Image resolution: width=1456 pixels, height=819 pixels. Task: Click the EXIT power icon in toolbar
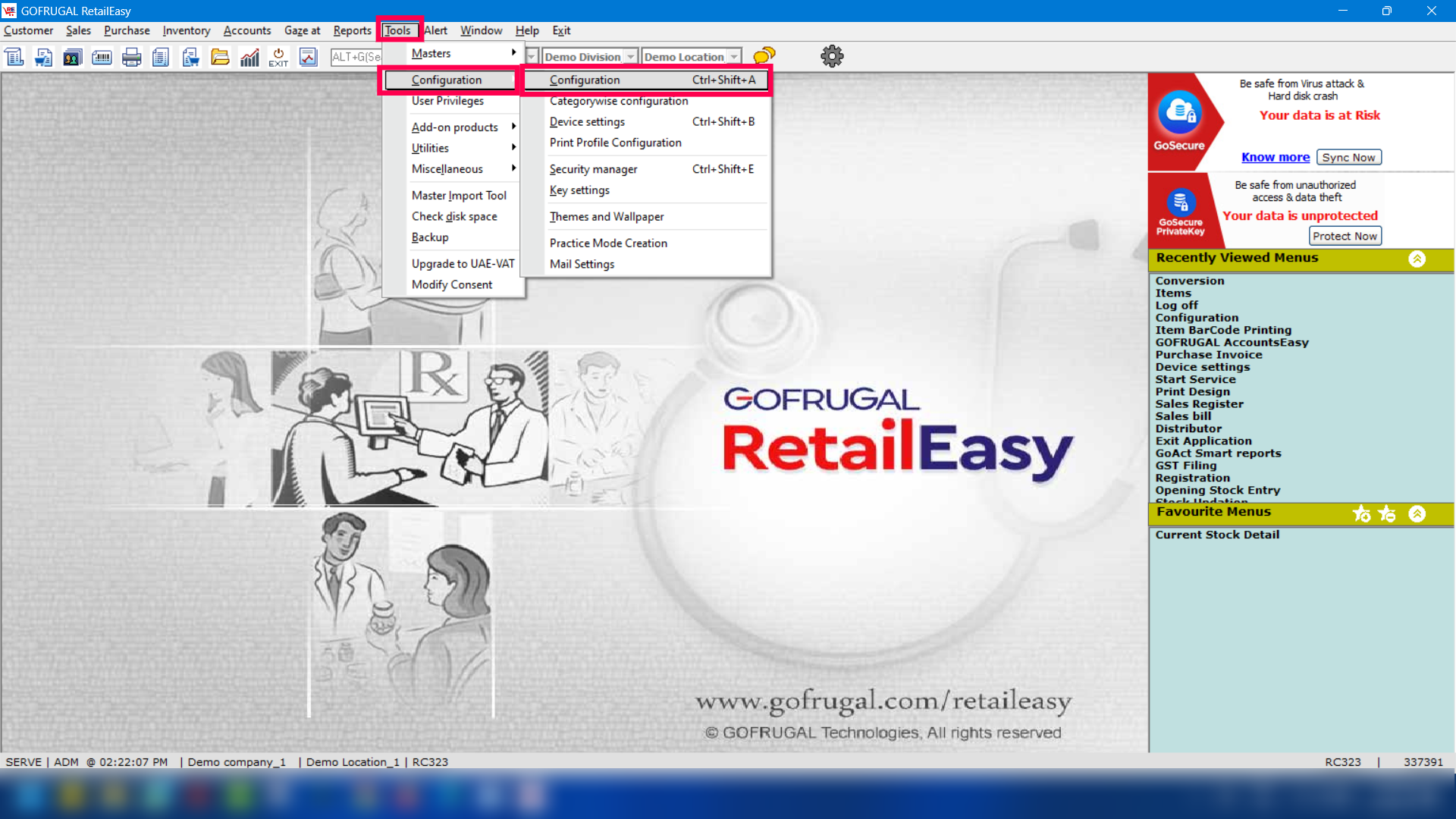278,57
